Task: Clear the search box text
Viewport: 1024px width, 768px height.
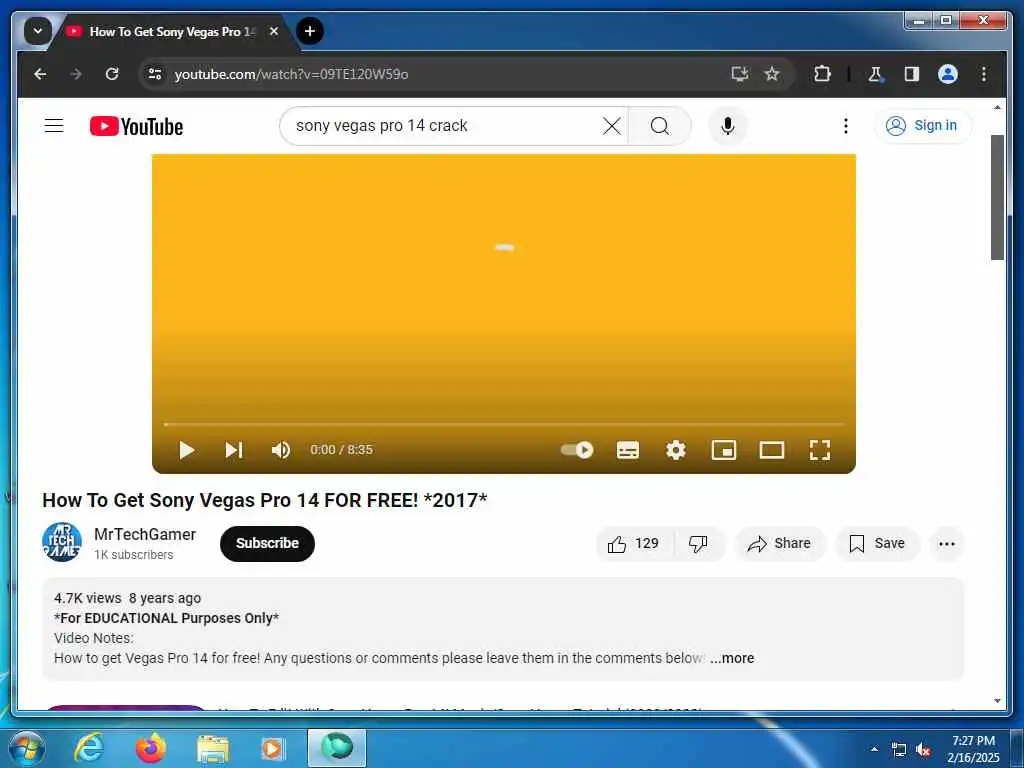Action: tap(611, 125)
